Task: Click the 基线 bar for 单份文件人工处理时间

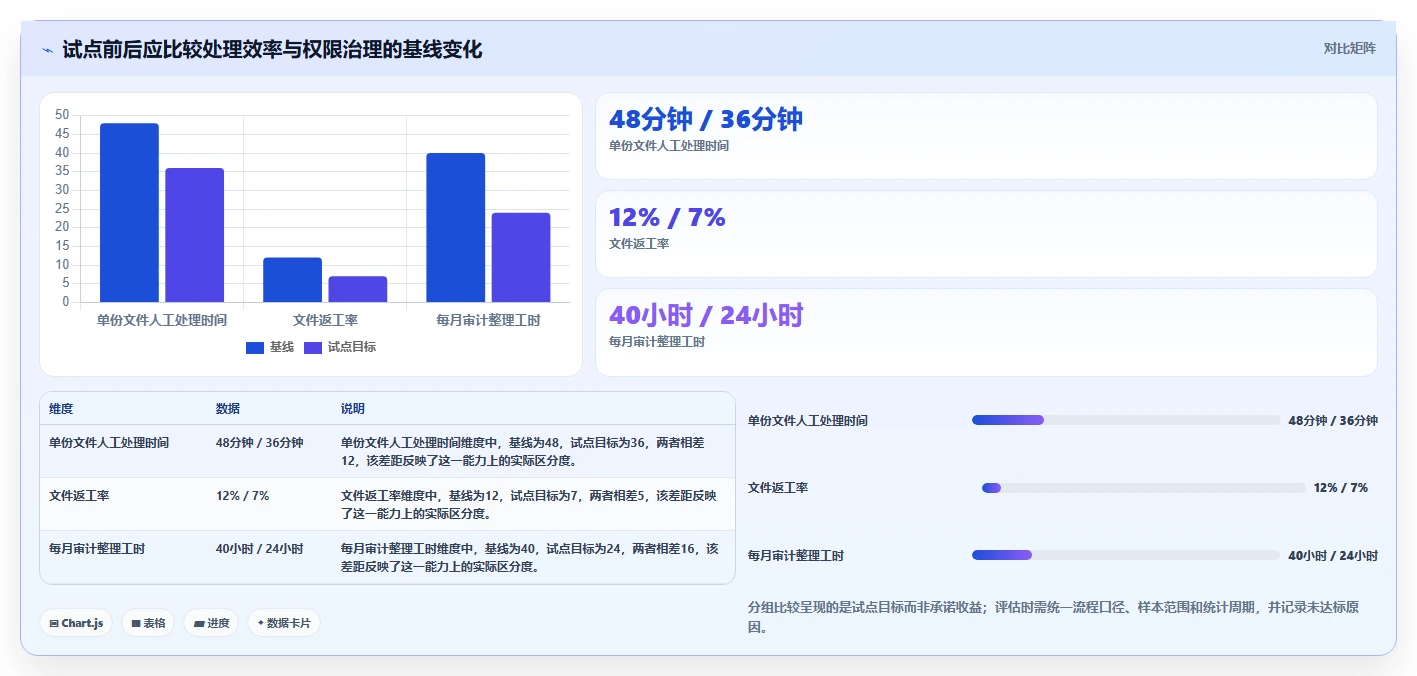Action: tap(129, 213)
